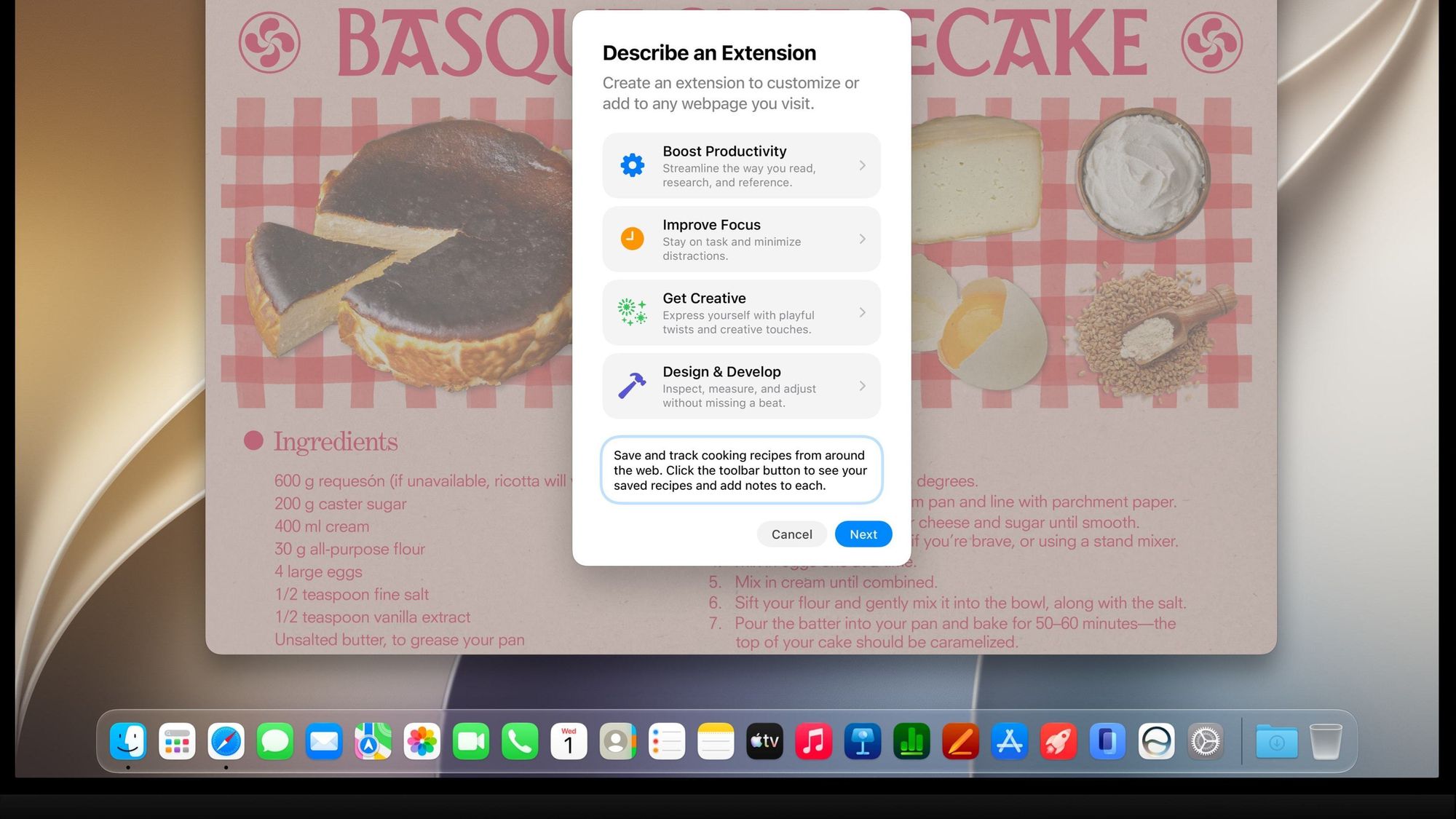Open the white circular landscape app in Dock
Screen dimensions: 1456x819
(x=1156, y=742)
